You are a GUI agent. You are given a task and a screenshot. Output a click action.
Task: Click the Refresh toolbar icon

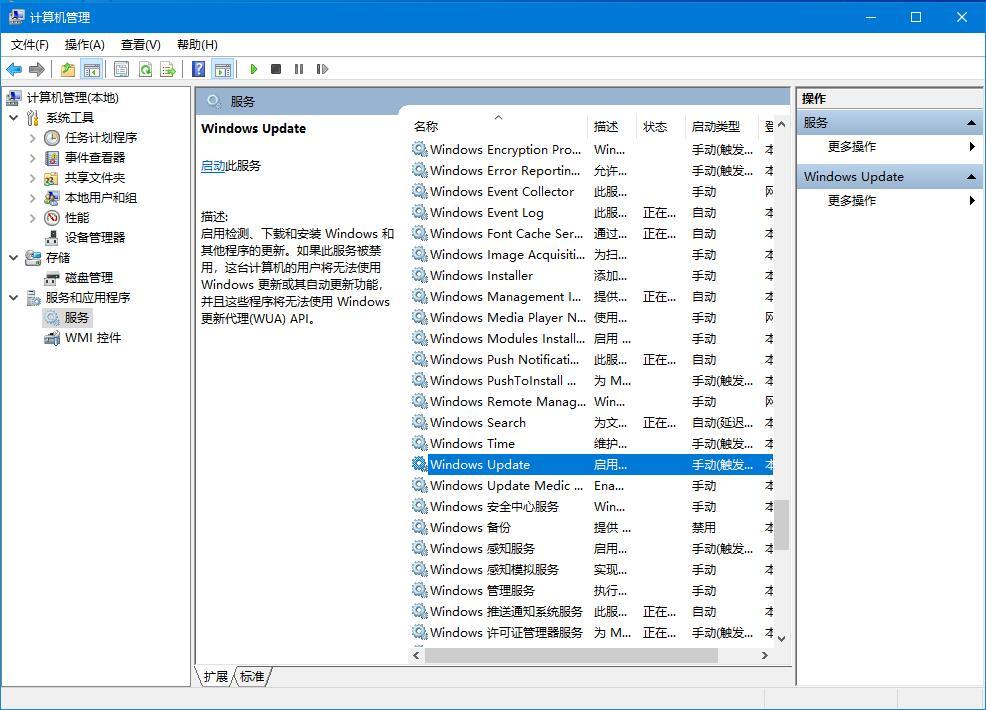point(145,69)
